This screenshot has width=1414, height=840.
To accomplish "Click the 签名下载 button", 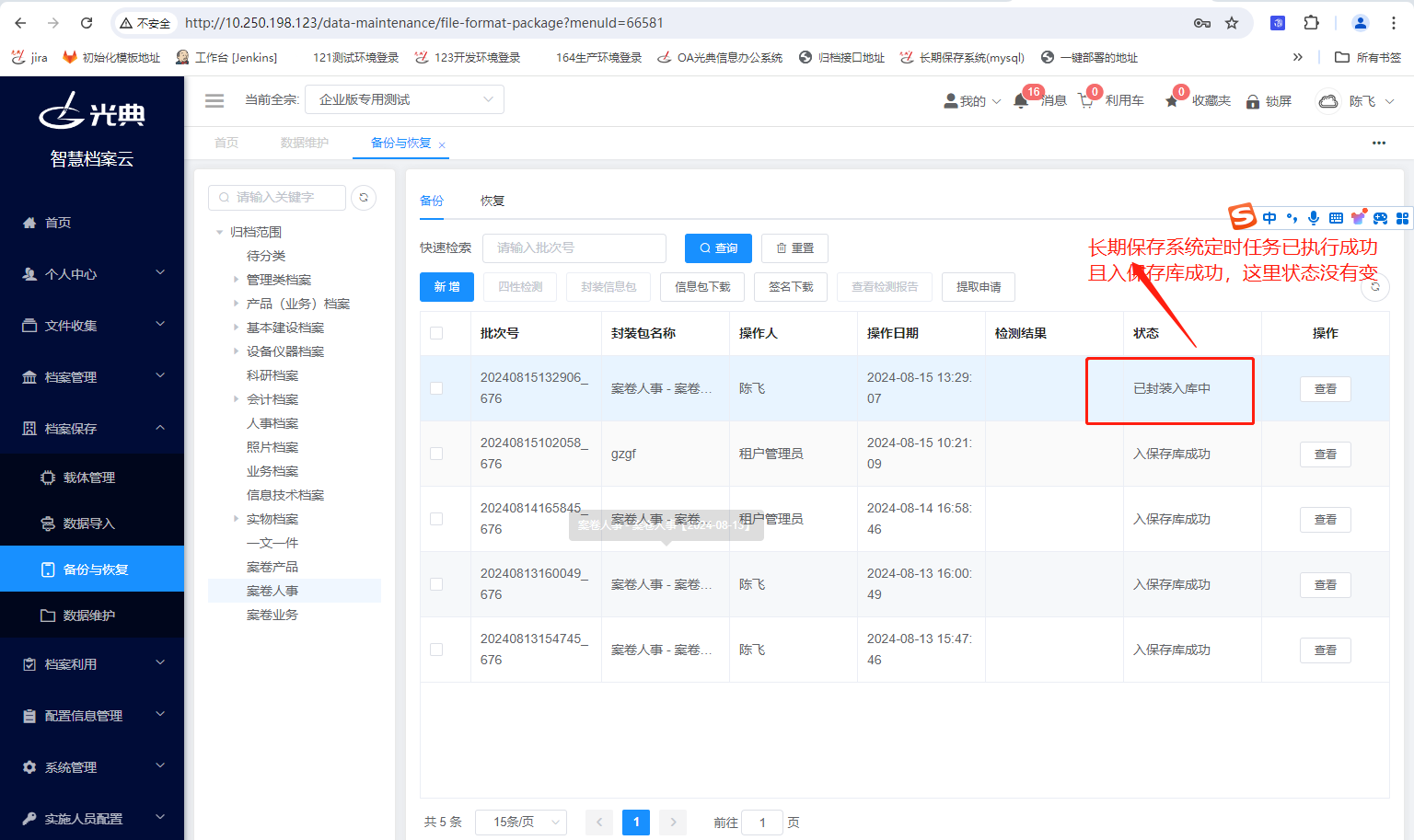I will click(x=791, y=287).
